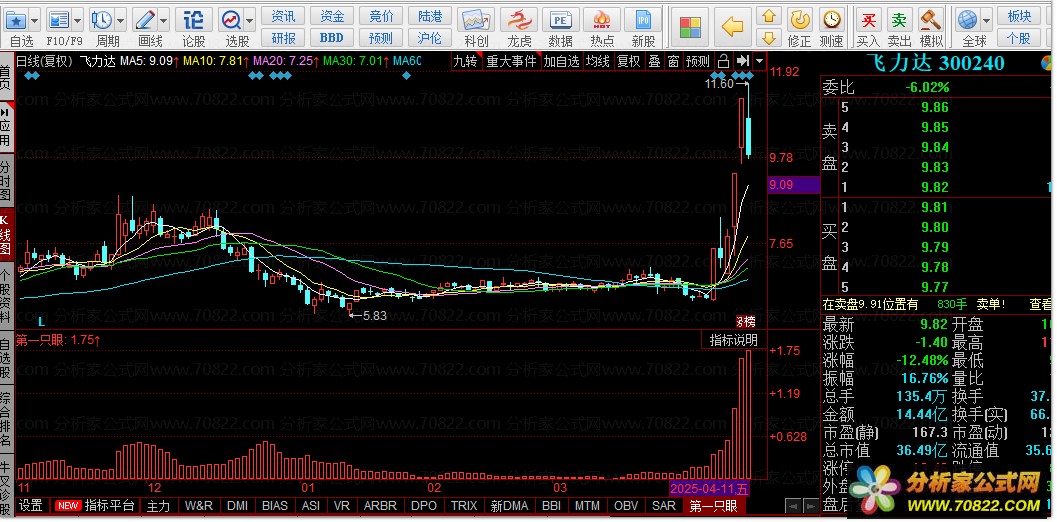The width and height of the screenshot is (1057, 522).
Task: Click the 卖出 sell icon
Action: click(x=899, y=19)
